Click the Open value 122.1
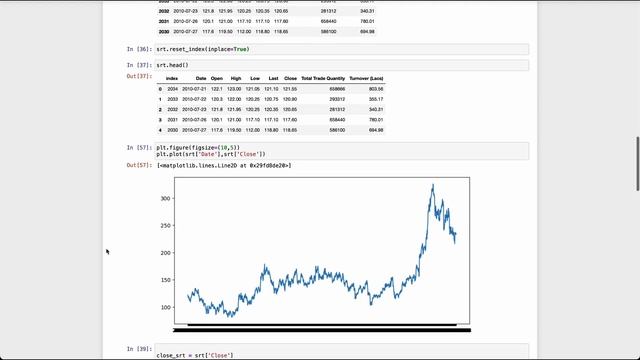The image size is (640, 360). pyautogui.click(x=217, y=89)
